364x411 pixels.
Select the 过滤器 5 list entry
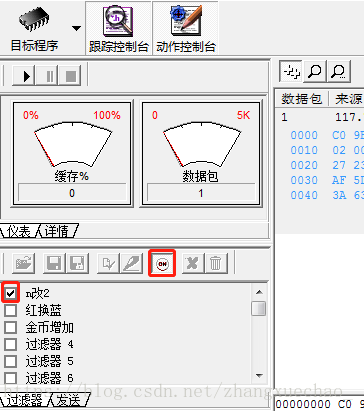(x=49, y=361)
